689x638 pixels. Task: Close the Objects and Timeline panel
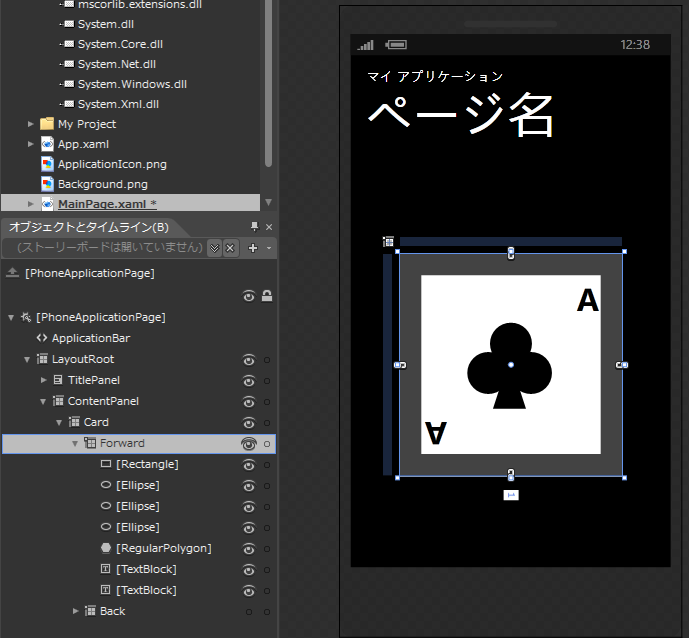coord(269,227)
